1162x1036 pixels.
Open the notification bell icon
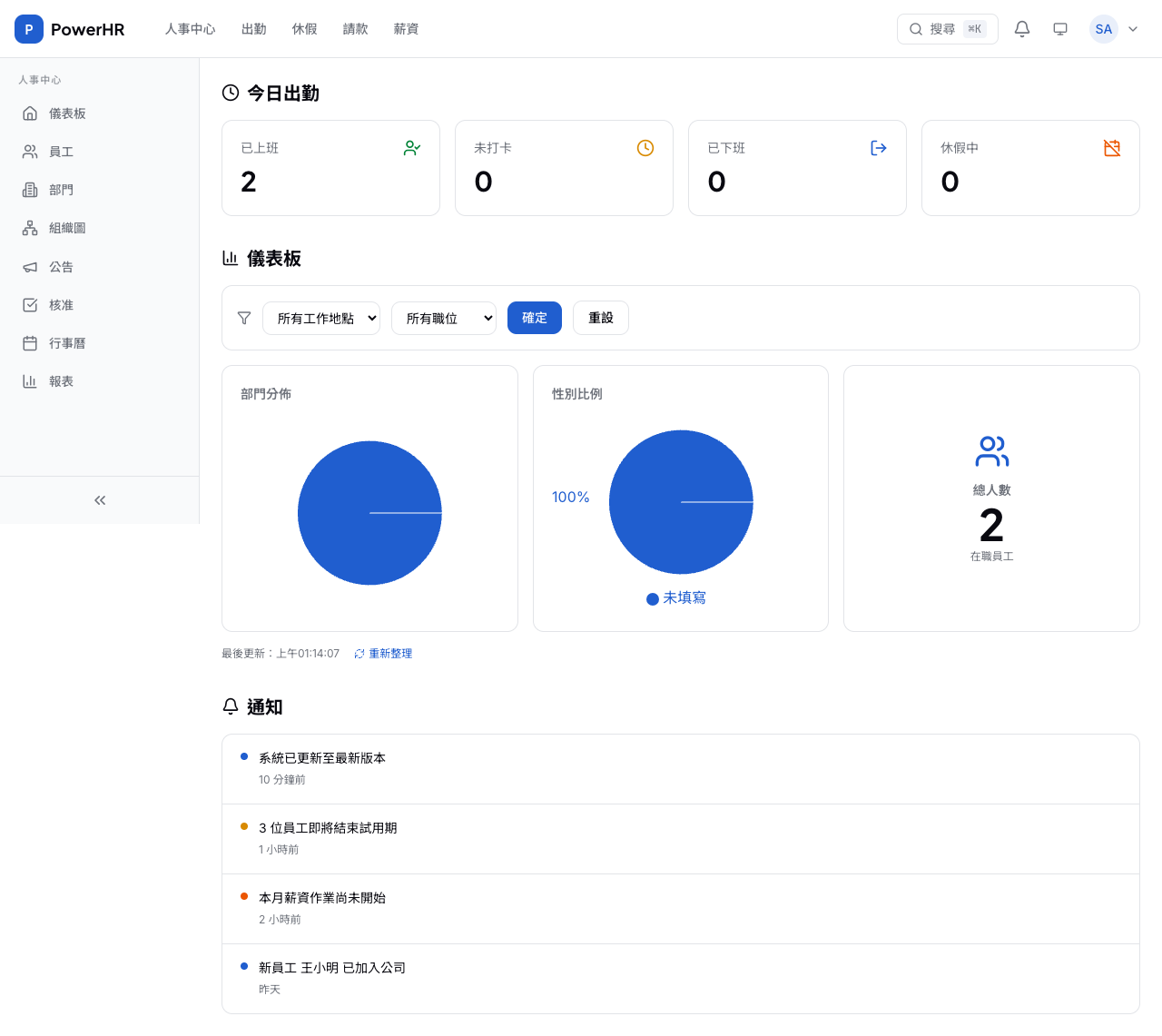click(x=1021, y=28)
